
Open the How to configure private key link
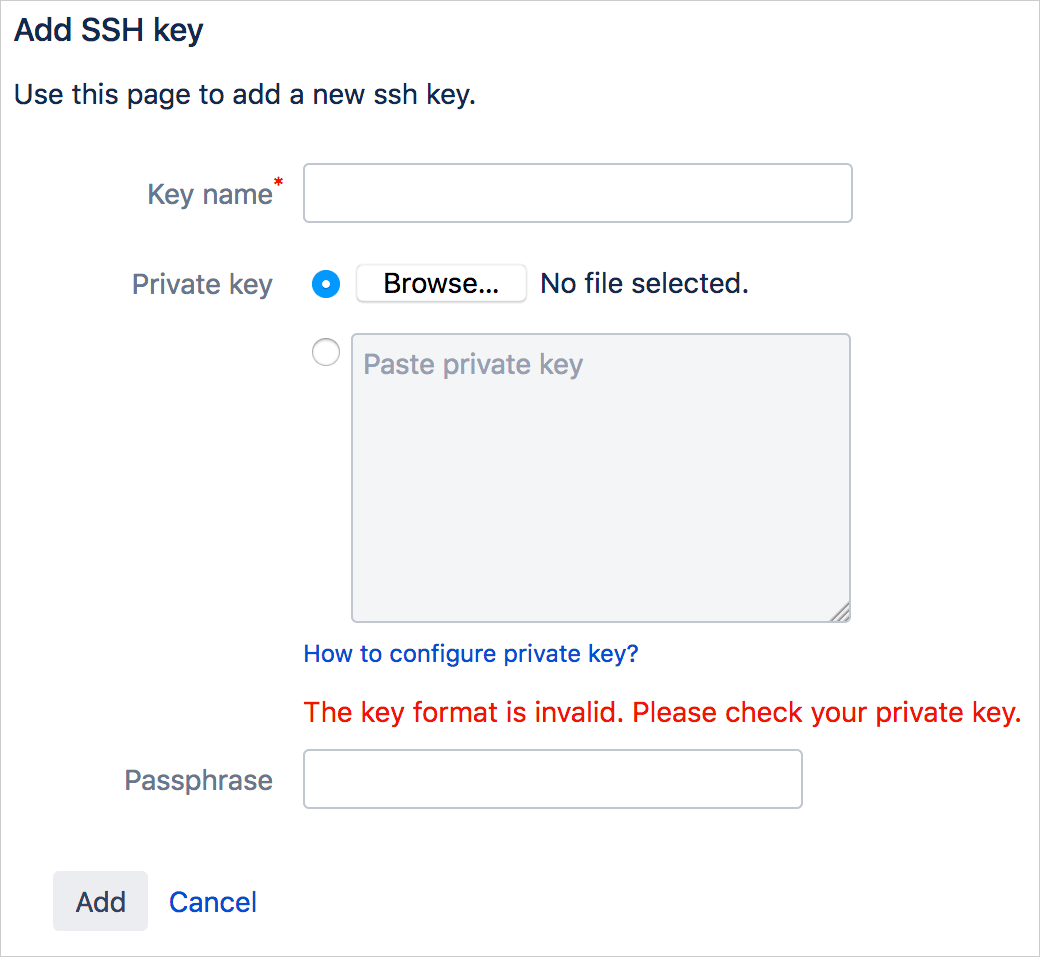coord(470,653)
